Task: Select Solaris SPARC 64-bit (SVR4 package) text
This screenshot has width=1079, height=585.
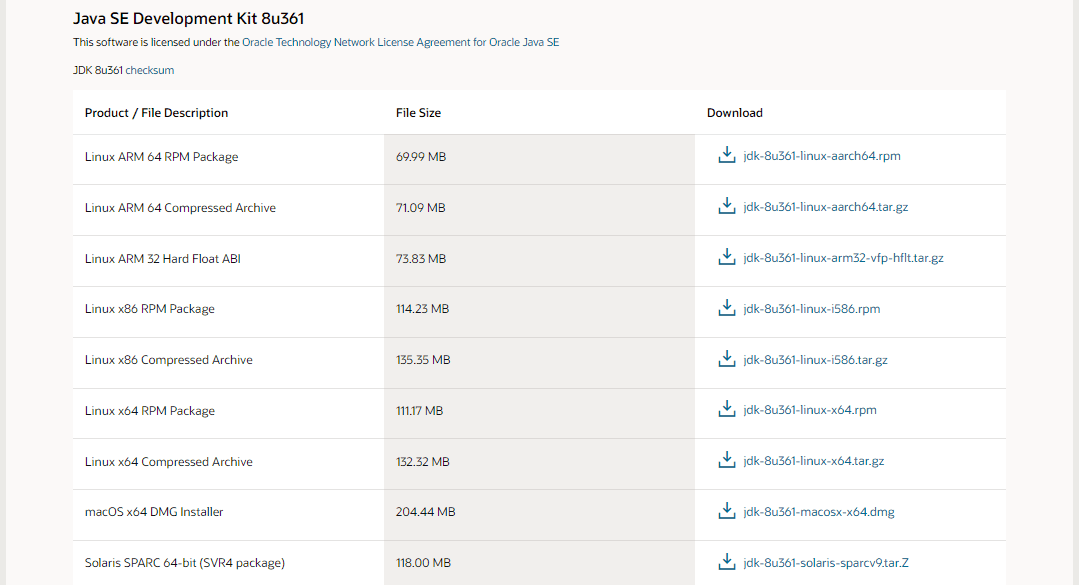Action: (184, 563)
